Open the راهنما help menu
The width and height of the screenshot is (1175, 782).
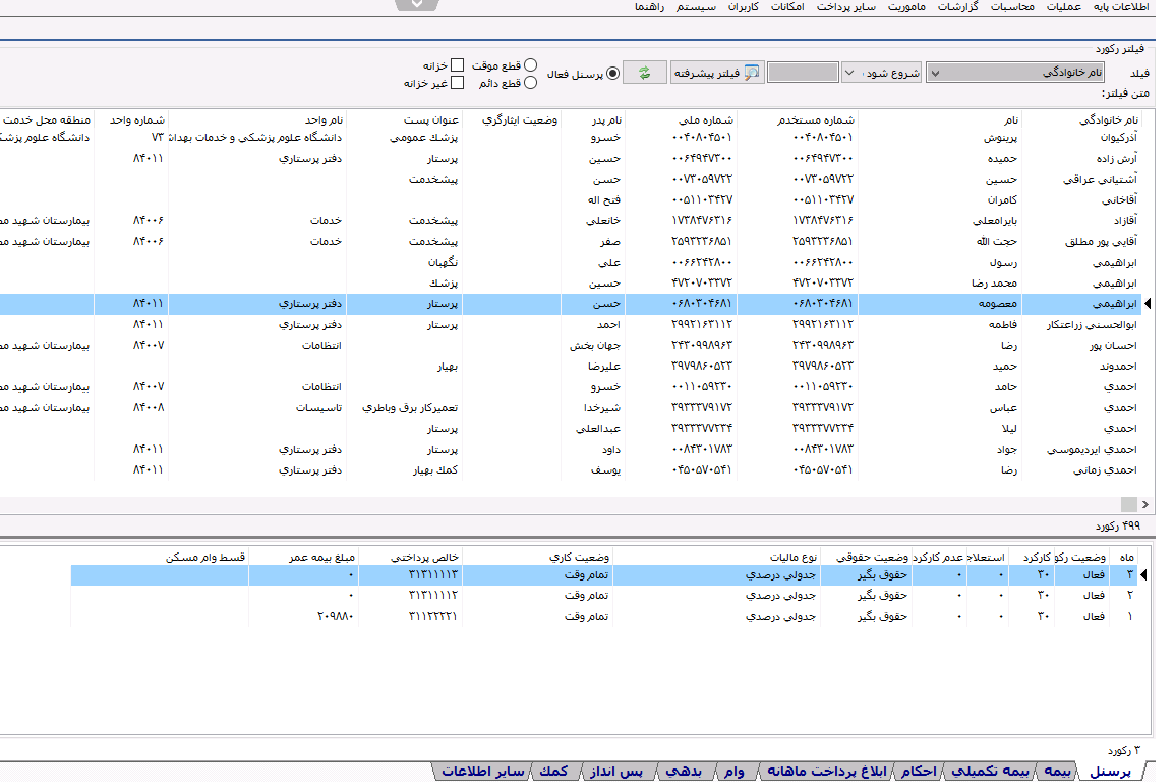pyautogui.click(x=649, y=7)
